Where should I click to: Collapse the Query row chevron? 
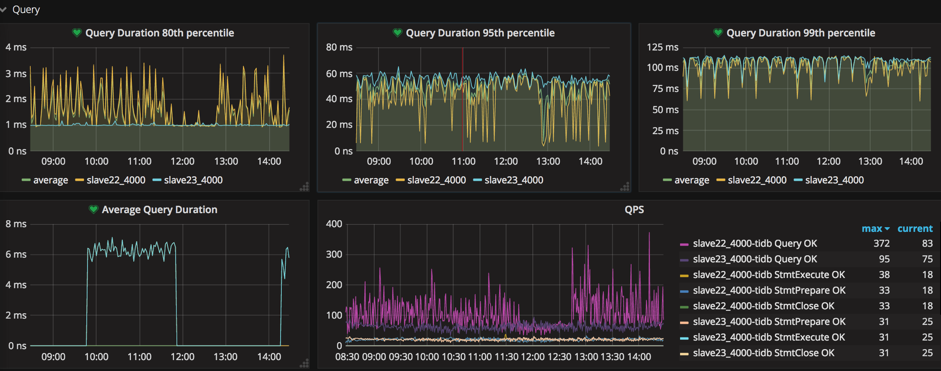(3, 10)
